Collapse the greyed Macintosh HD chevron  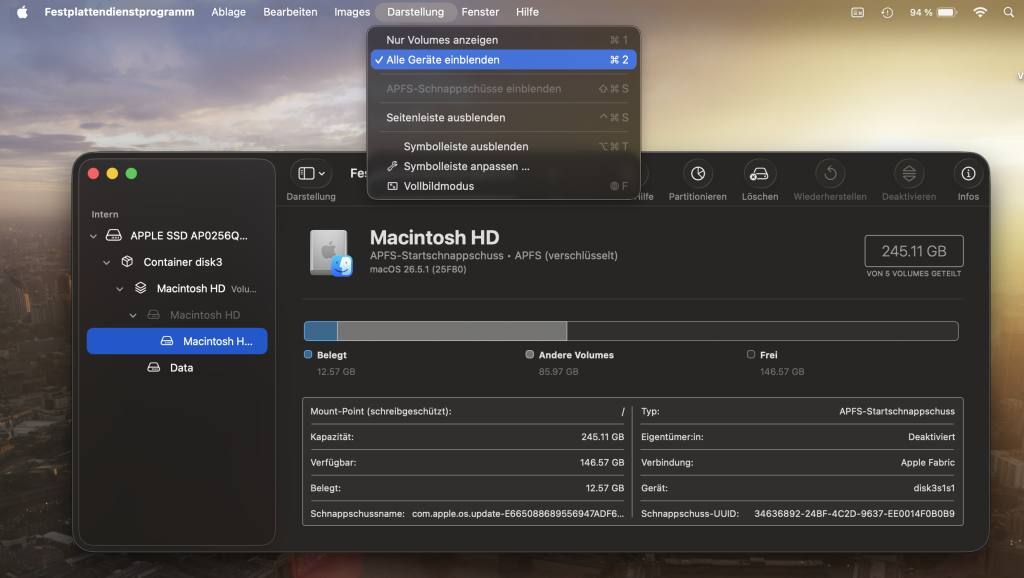pyautogui.click(x=133, y=315)
